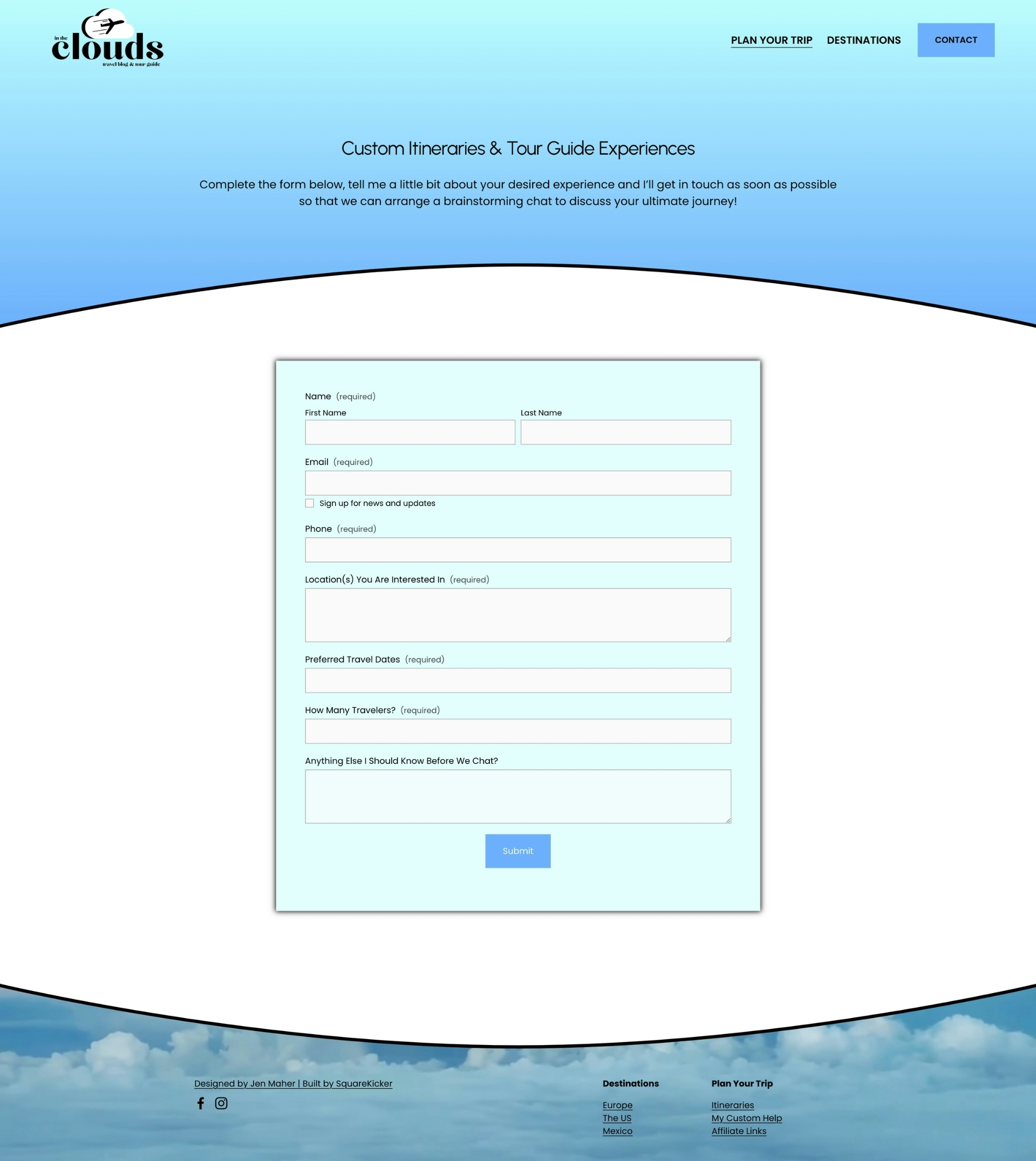Select the PLAN YOUR TRIP menu item
Viewport: 1036px width, 1161px height.
(x=772, y=40)
